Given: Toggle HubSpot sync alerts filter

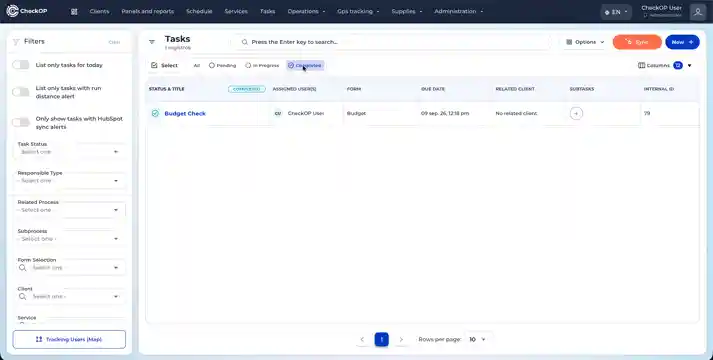Looking at the screenshot, I should coord(20,123).
